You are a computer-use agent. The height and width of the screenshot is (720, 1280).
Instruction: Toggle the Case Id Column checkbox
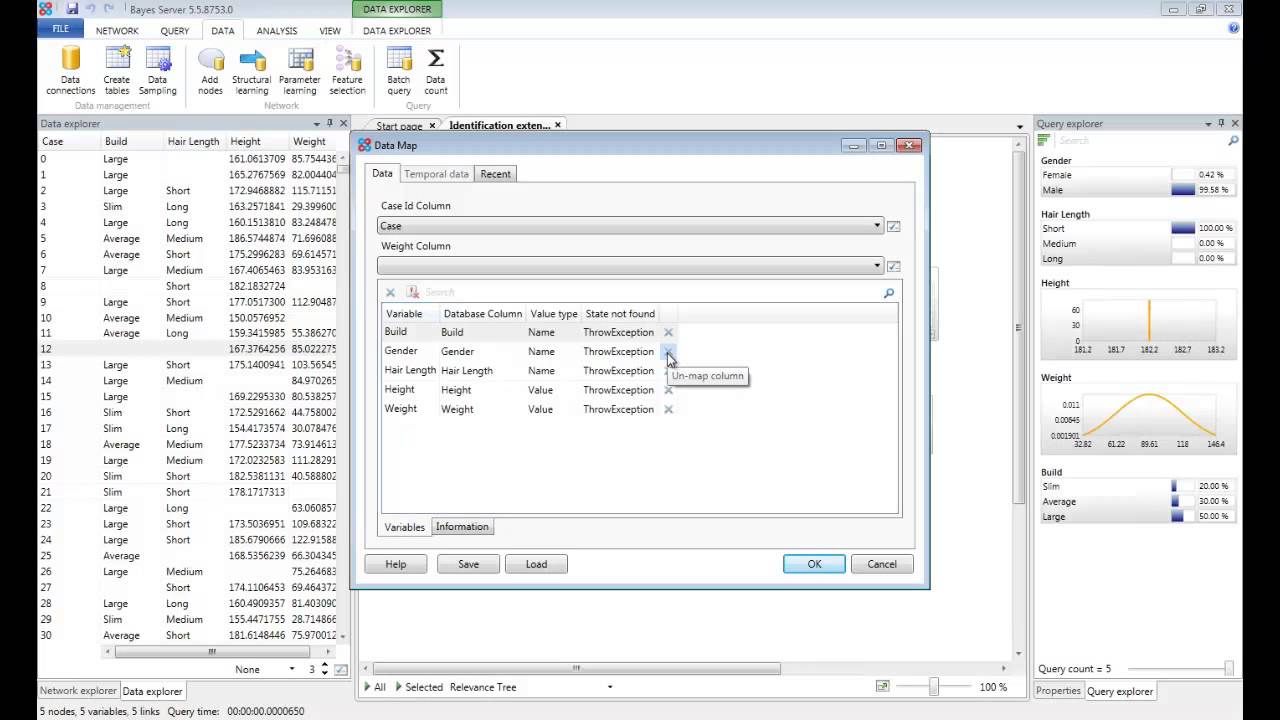tap(893, 226)
